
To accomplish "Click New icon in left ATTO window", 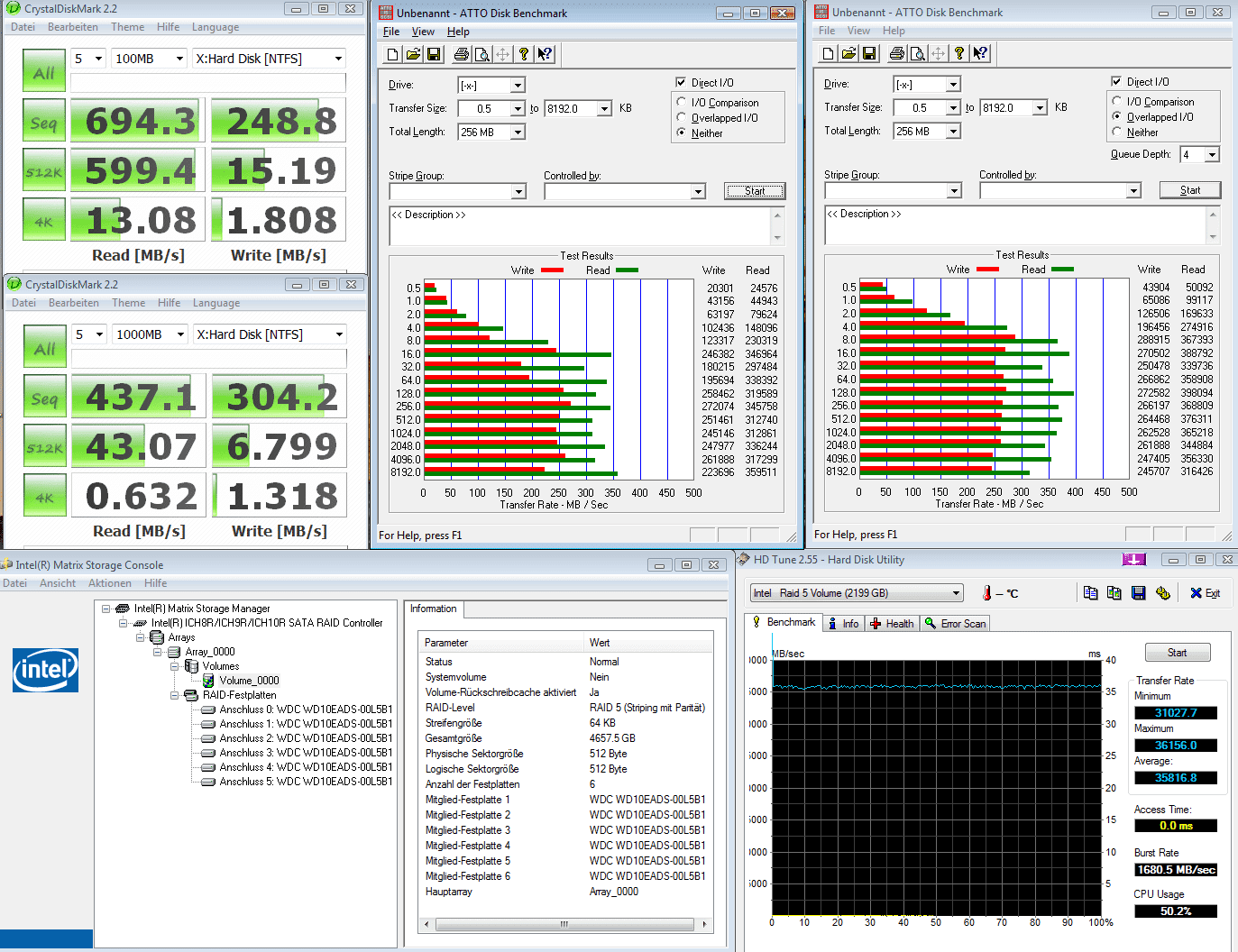I will pyautogui.click(x=392, y=54).
